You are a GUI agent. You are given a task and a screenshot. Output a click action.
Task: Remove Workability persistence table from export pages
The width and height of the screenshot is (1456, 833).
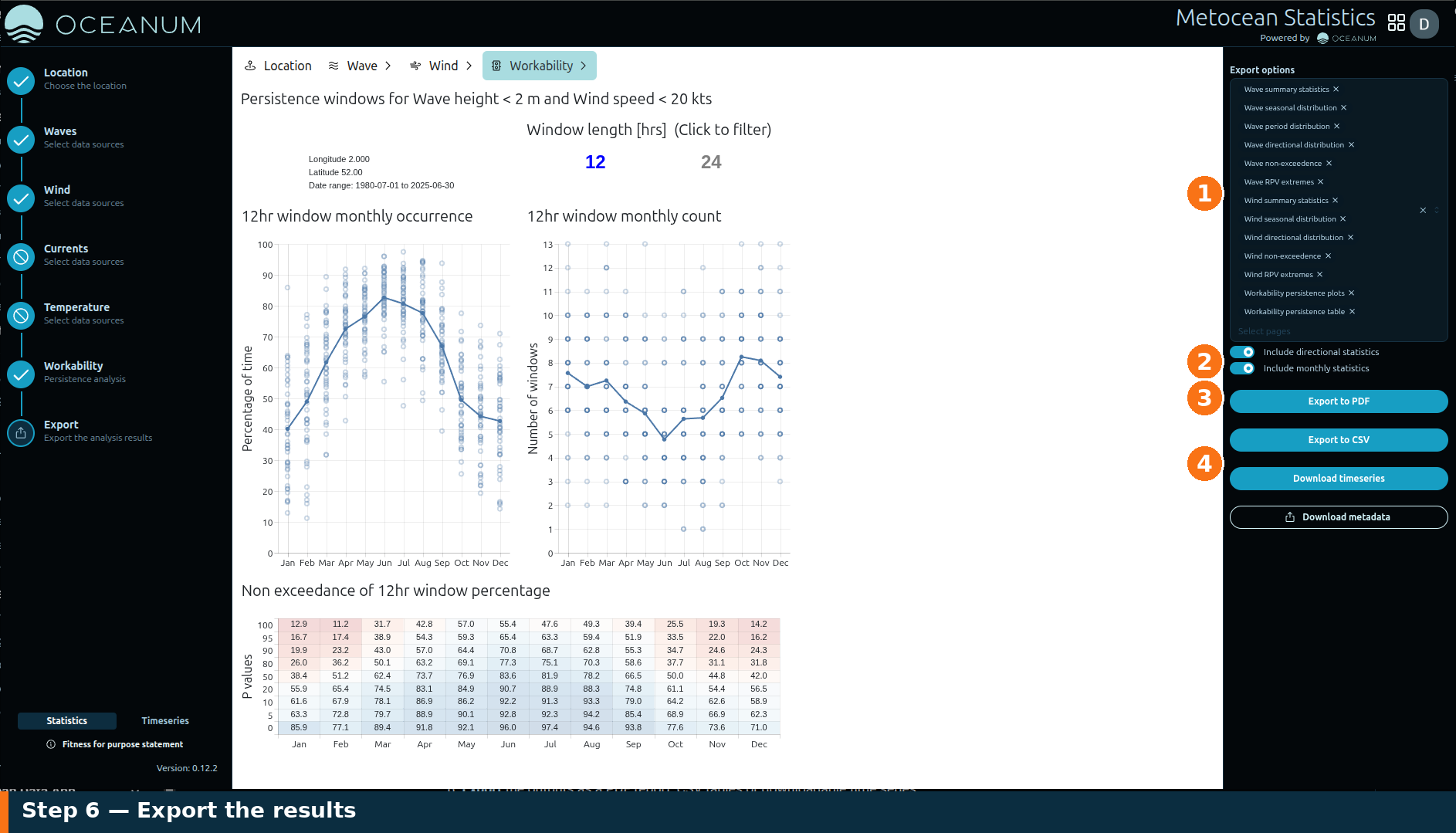click(1353, 312)
